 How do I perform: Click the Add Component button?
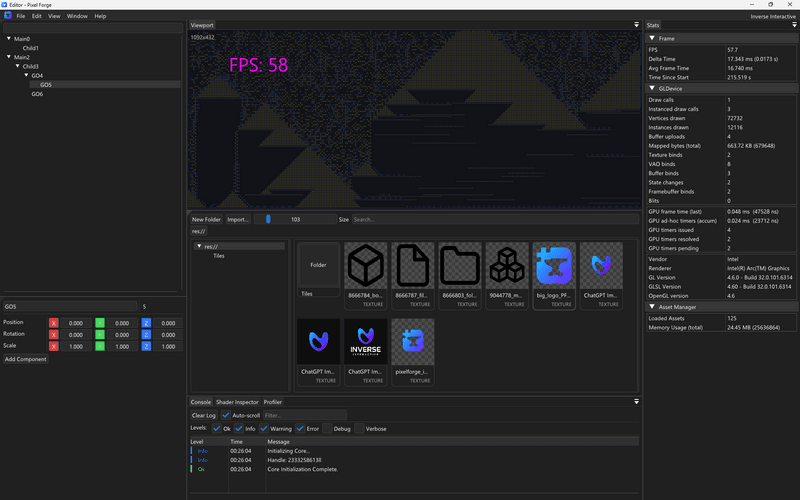coord(25,359)
